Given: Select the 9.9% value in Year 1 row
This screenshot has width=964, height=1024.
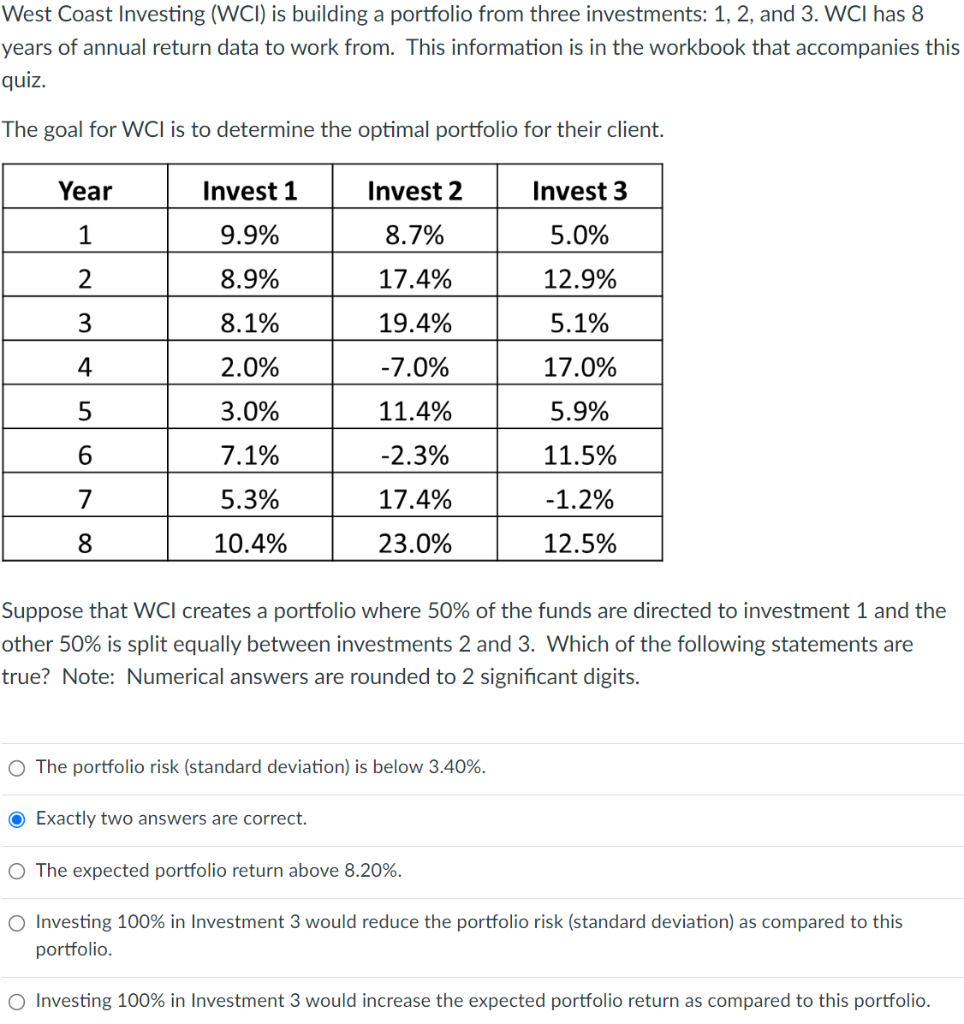Looking at the screenshot, I should 248,234.
